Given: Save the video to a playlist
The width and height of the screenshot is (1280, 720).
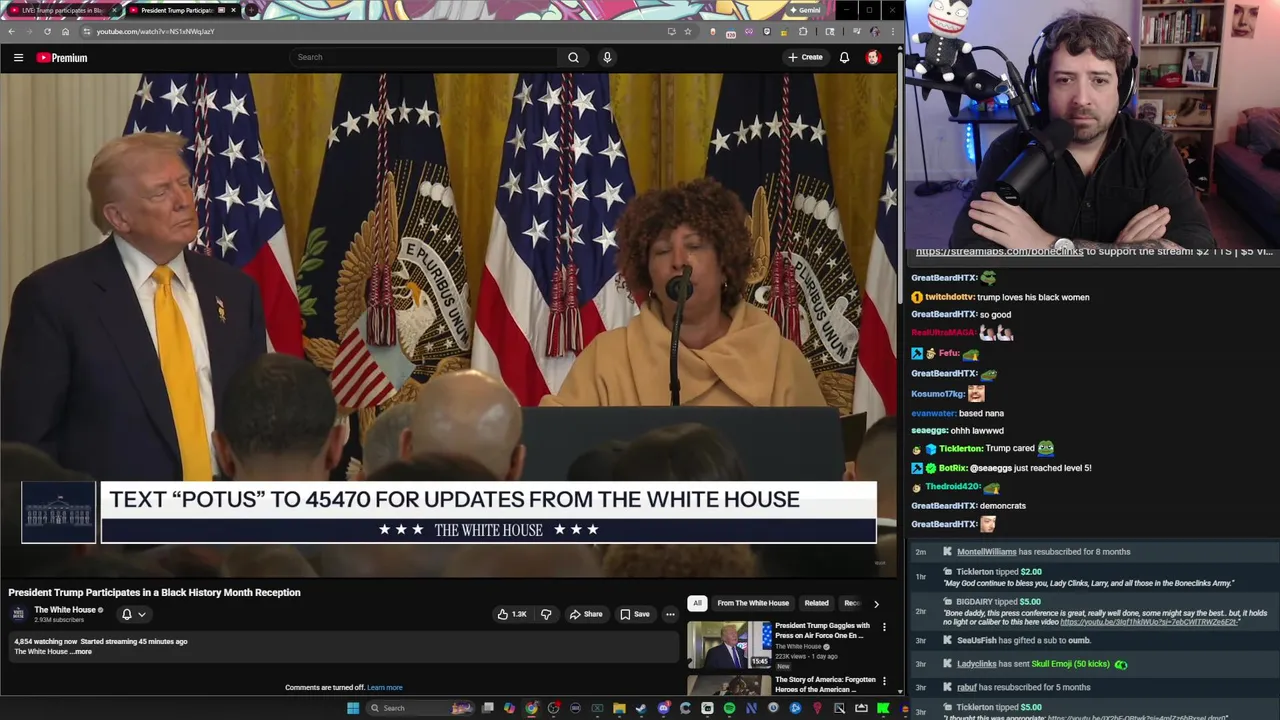Looking at the screenshot, I should tap(634, 614).
